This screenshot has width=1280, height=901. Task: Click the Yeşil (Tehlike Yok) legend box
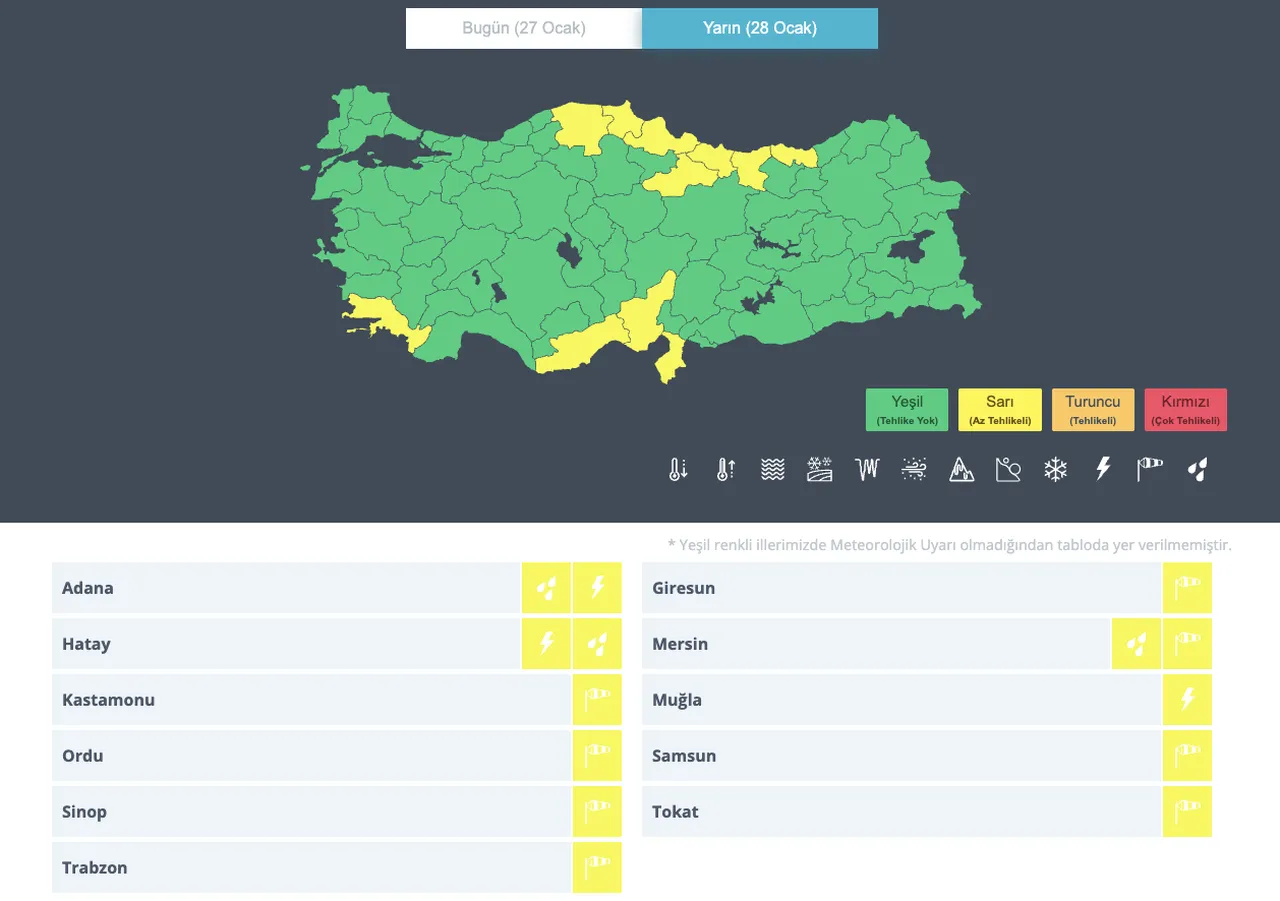point(907,410)
